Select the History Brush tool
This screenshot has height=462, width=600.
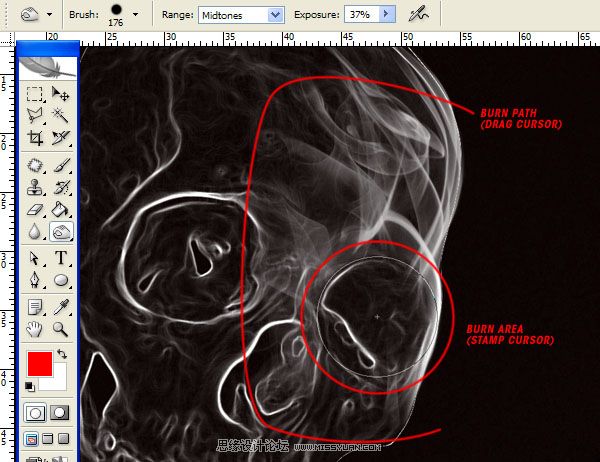[x=60, y=188]
